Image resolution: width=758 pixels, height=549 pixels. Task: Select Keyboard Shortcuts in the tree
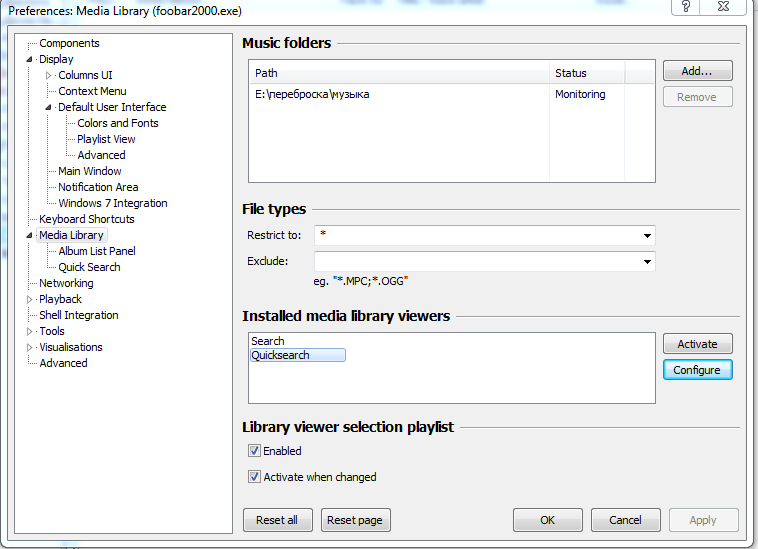point(86,219)
